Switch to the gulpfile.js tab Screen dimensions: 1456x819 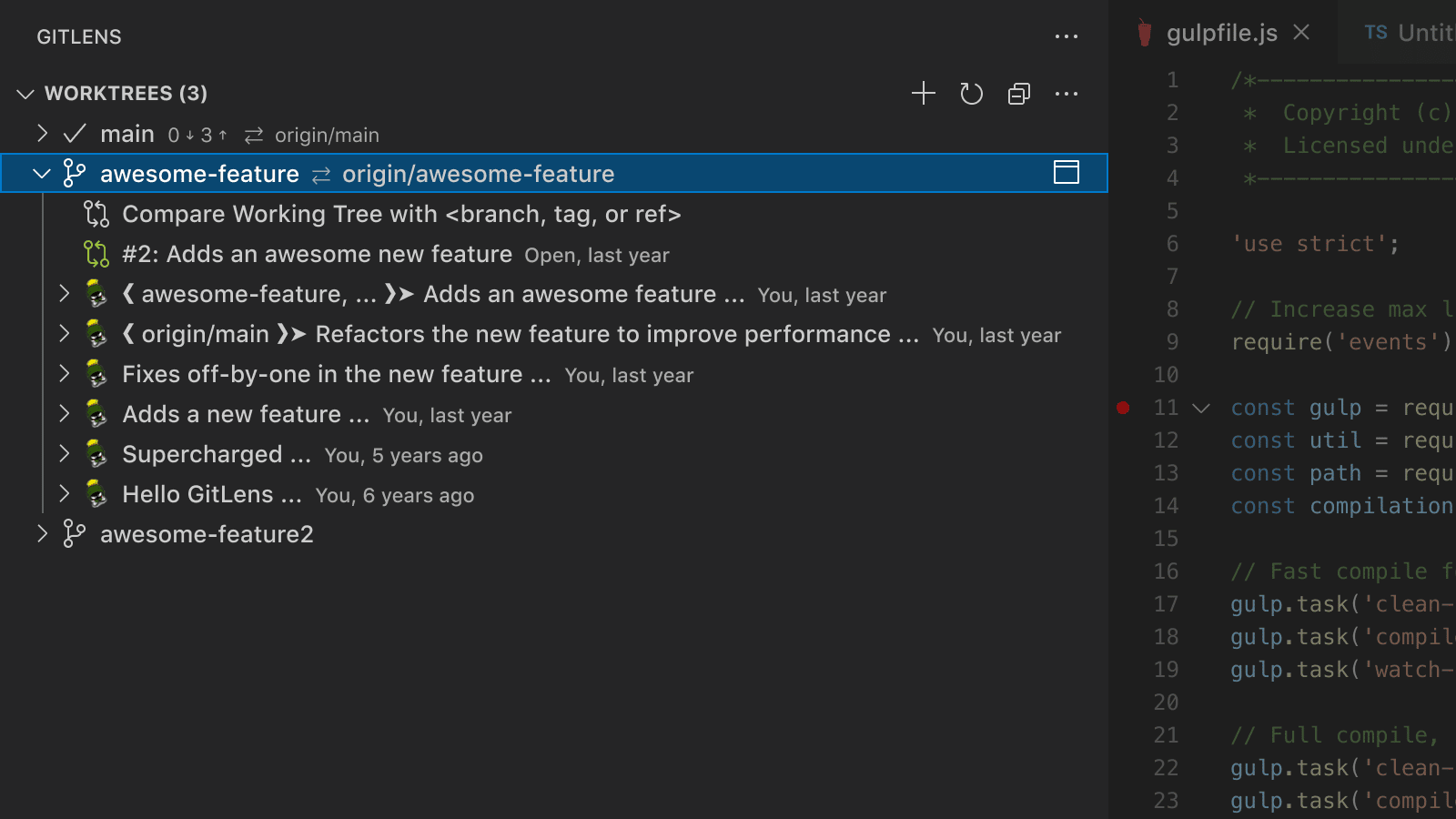click(1221, 34)
